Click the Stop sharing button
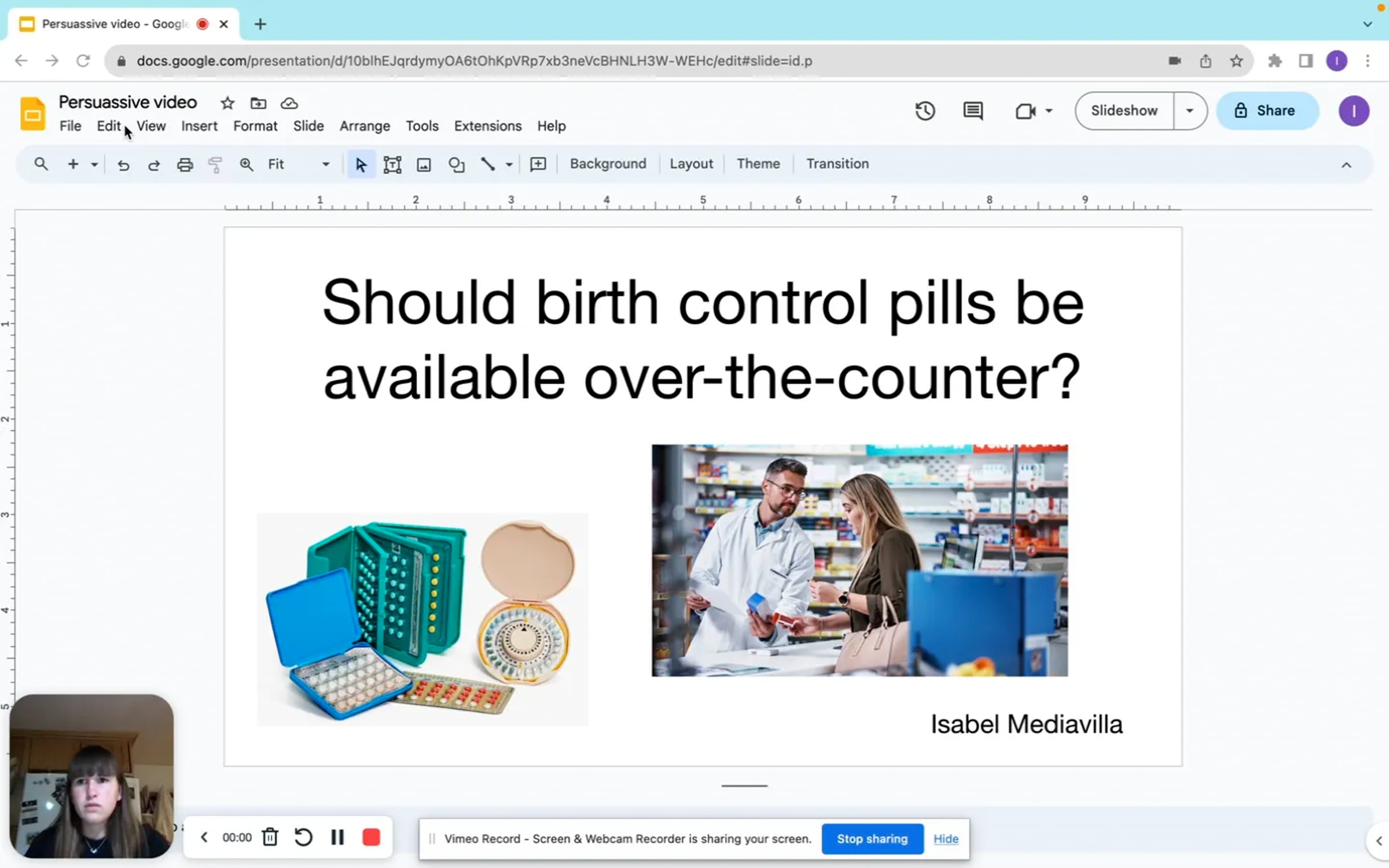The image size is (1389, 868). (872, 838)
